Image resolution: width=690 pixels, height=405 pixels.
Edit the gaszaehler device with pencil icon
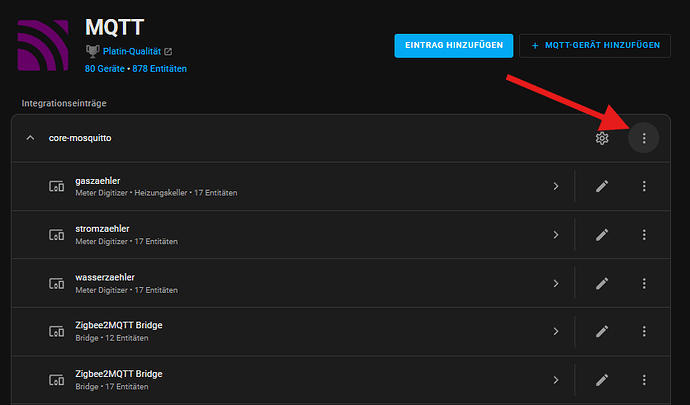tap(602, 186)
